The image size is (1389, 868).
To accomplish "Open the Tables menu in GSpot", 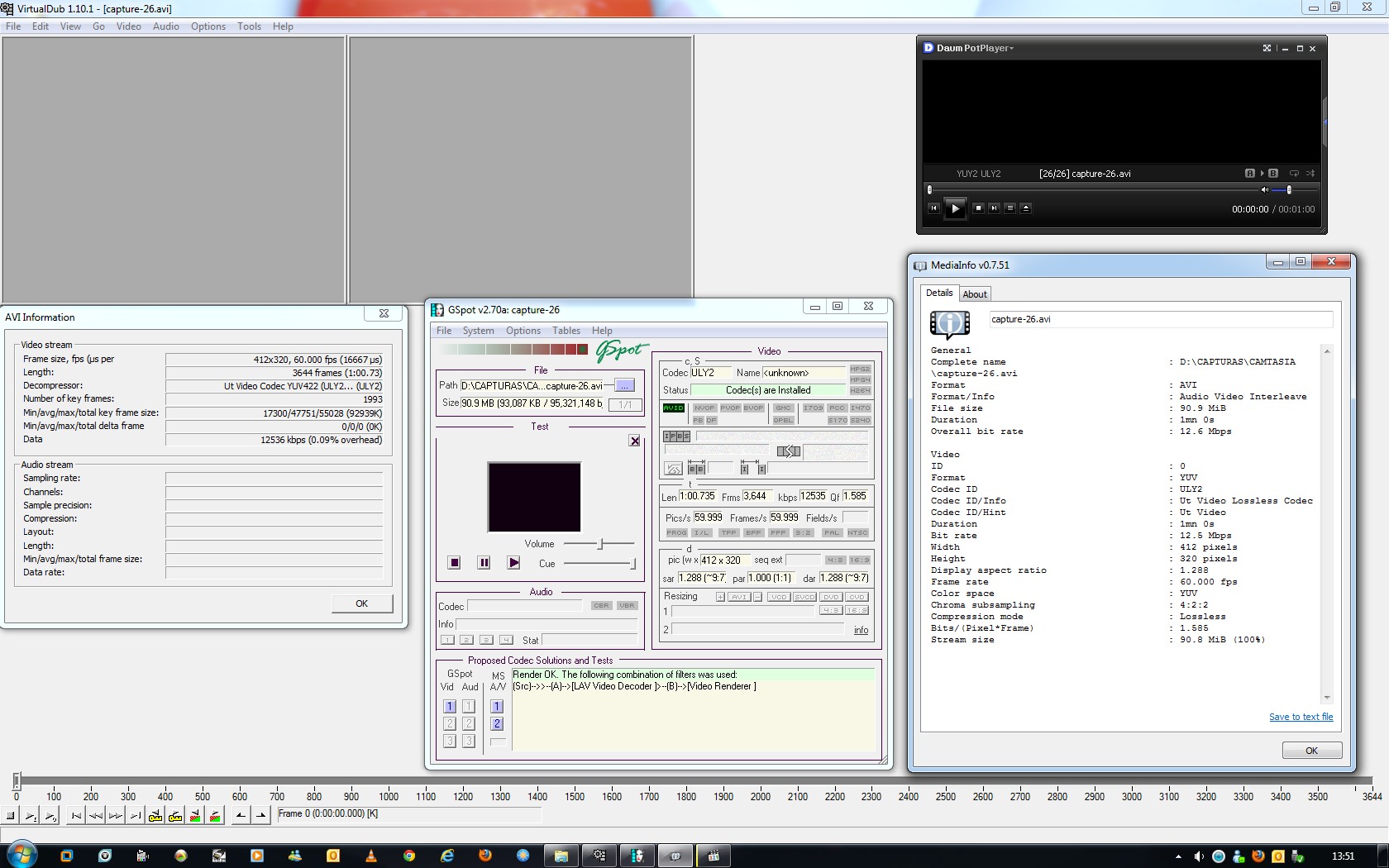I will (566, 331).
